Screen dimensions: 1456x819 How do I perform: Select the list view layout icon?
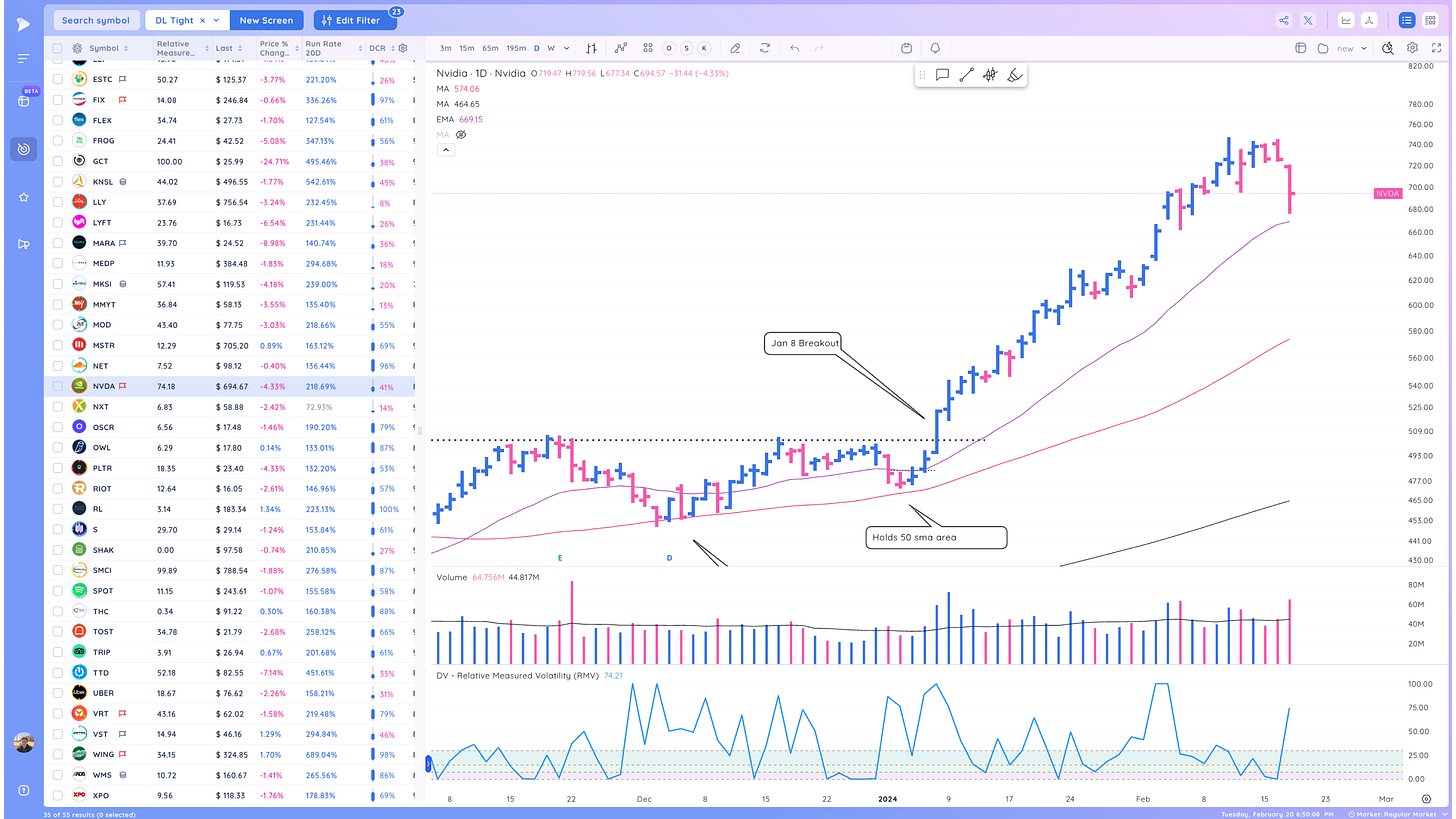pos(1406,20)
